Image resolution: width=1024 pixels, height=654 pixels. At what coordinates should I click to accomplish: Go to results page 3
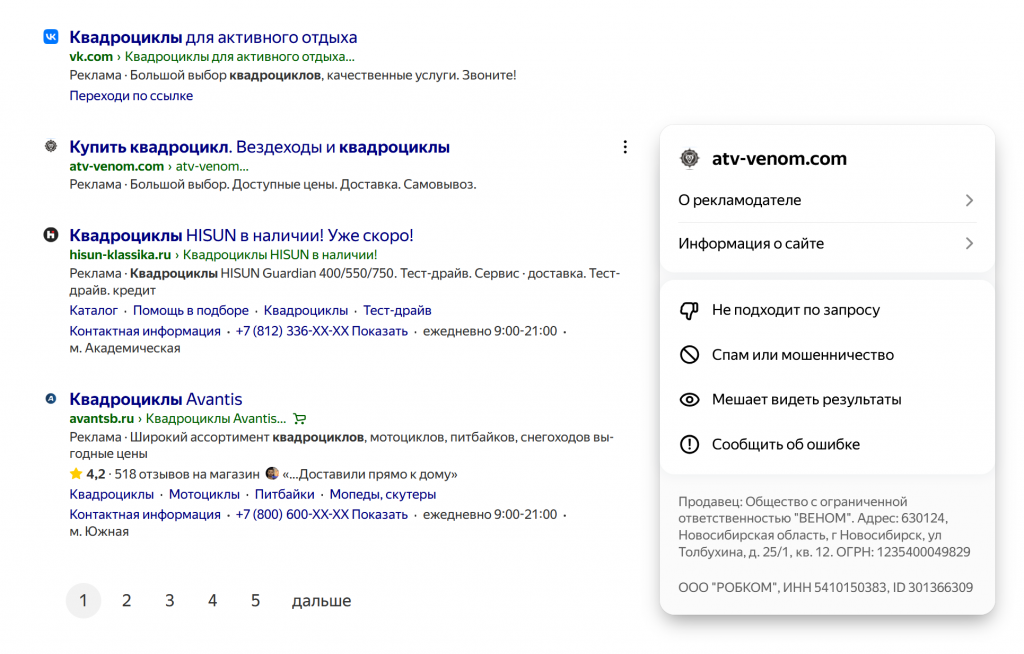pyautogui.click(x=170, y=600)
